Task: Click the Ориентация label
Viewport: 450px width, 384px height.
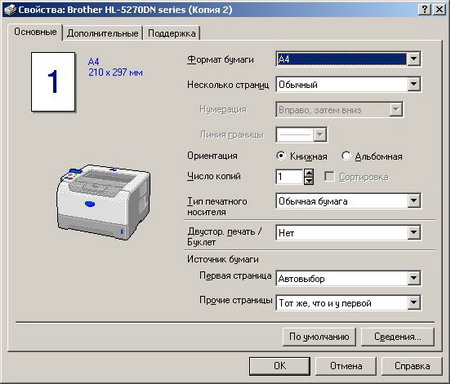Action: click(x=212, y=156)
